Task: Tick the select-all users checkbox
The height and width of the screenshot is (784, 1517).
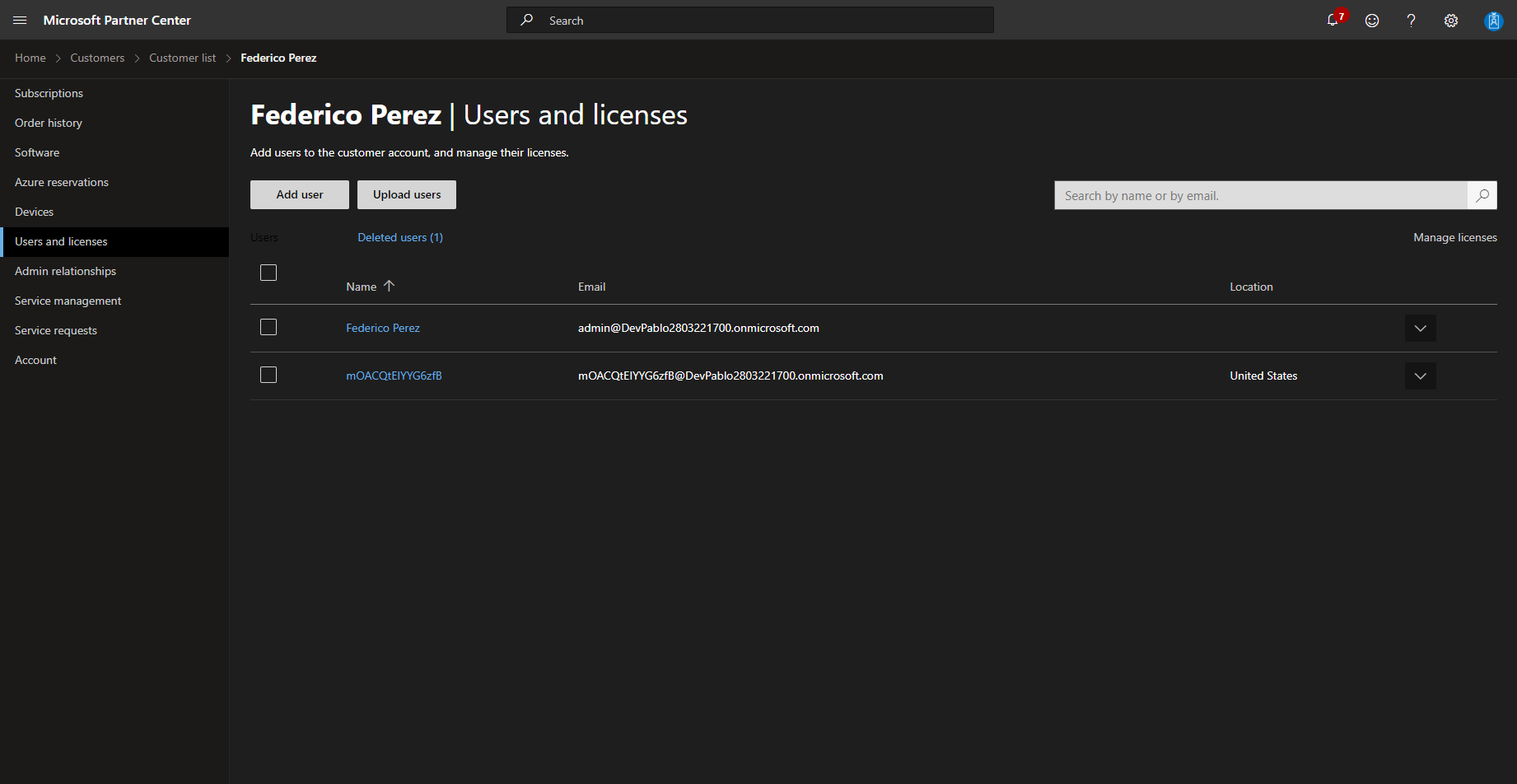Action: click(268, 273)
